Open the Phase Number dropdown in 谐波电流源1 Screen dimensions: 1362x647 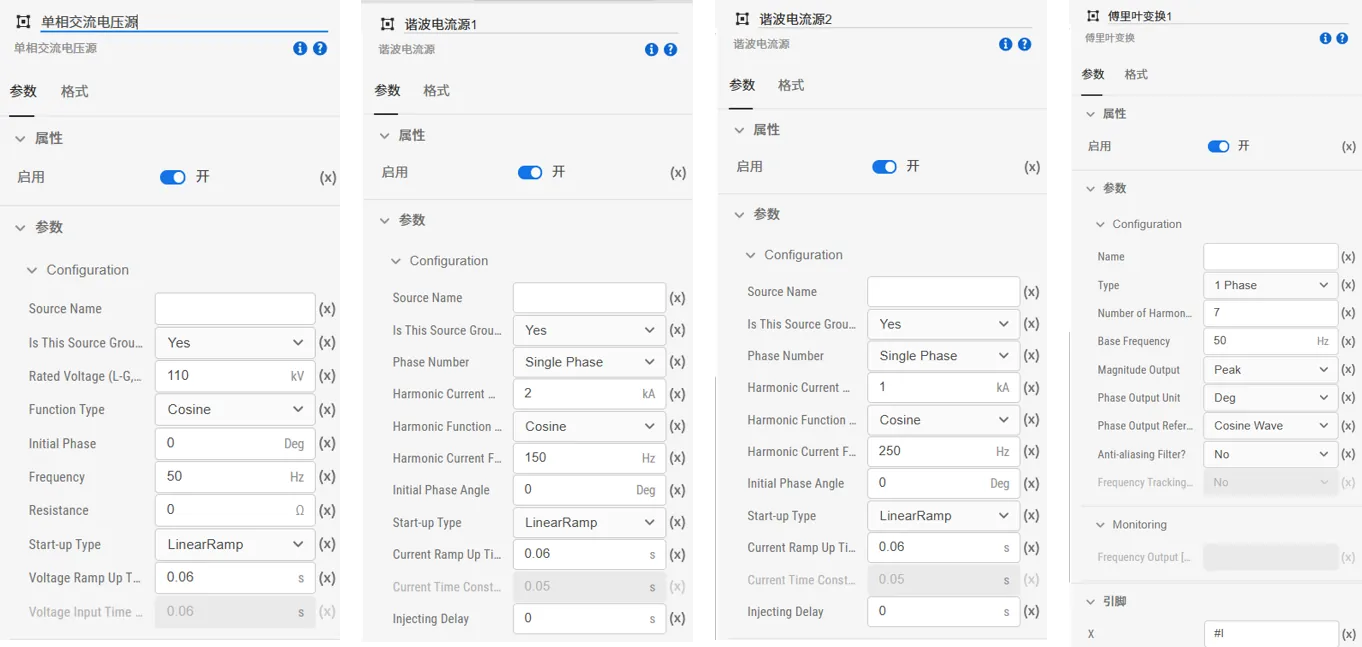pos(589,361)
